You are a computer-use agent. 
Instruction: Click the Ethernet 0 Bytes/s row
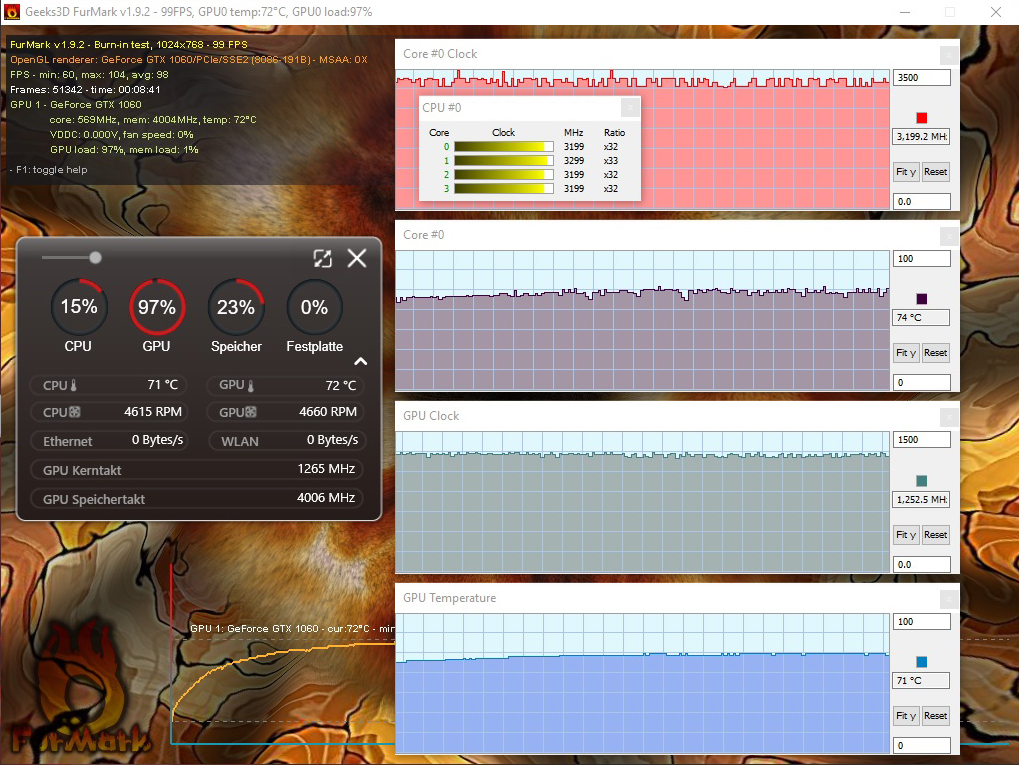click(x=109, y=441)
